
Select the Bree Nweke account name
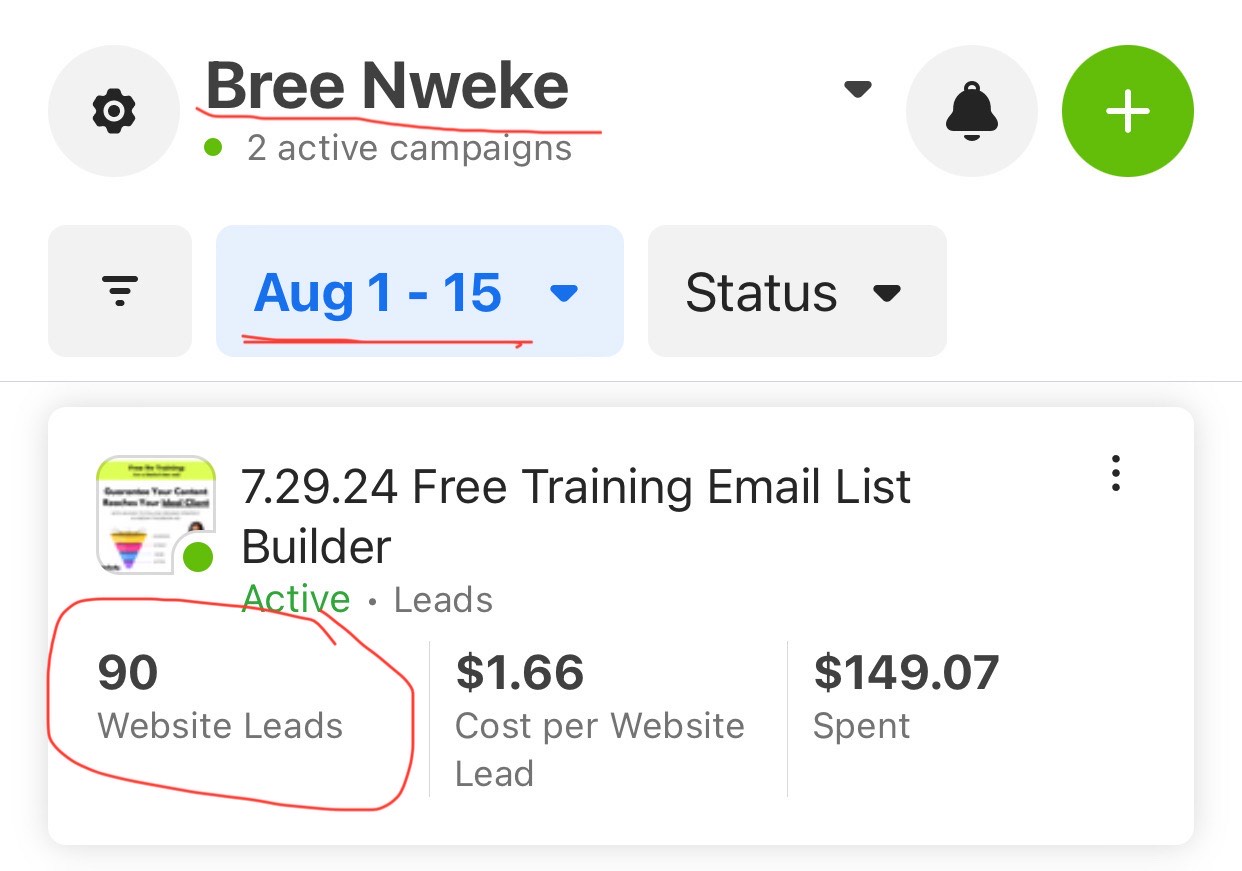(x=387, y=86)
